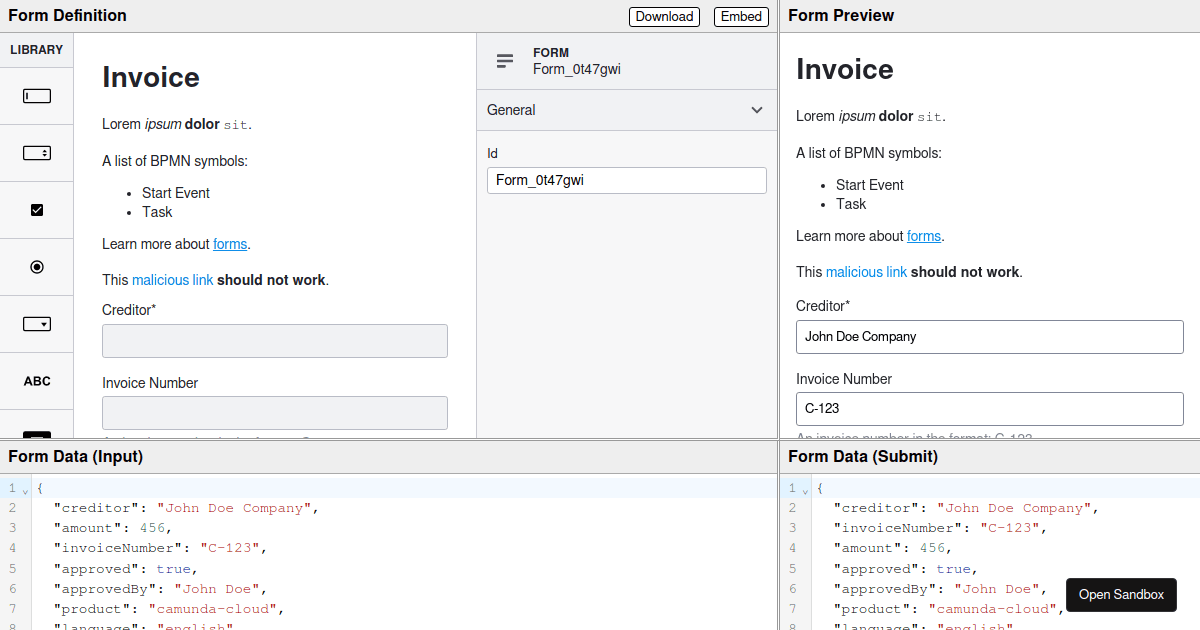Image resolution: width=1200 pixels, height=630 pixels.
Task: Click the Embed button
Action: pos(741,16)
